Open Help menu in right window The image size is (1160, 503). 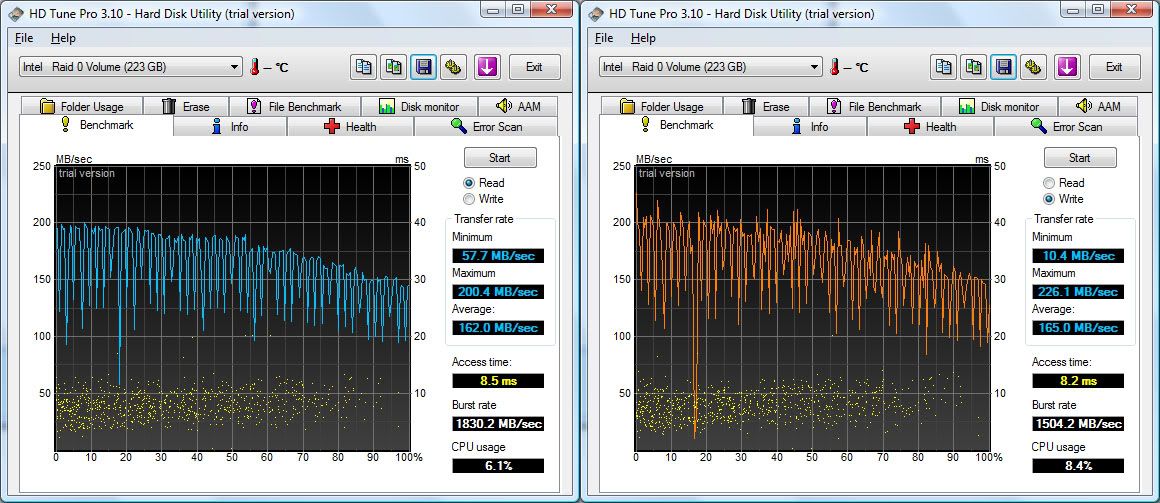coord(643,38)
